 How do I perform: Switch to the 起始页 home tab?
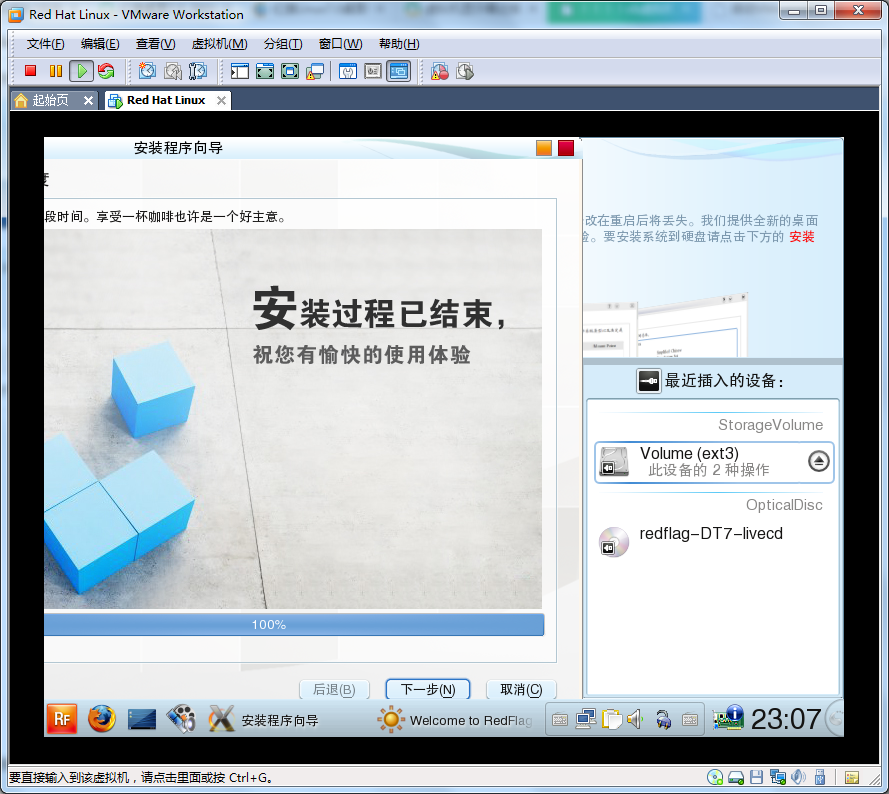(x=50, y=100)
